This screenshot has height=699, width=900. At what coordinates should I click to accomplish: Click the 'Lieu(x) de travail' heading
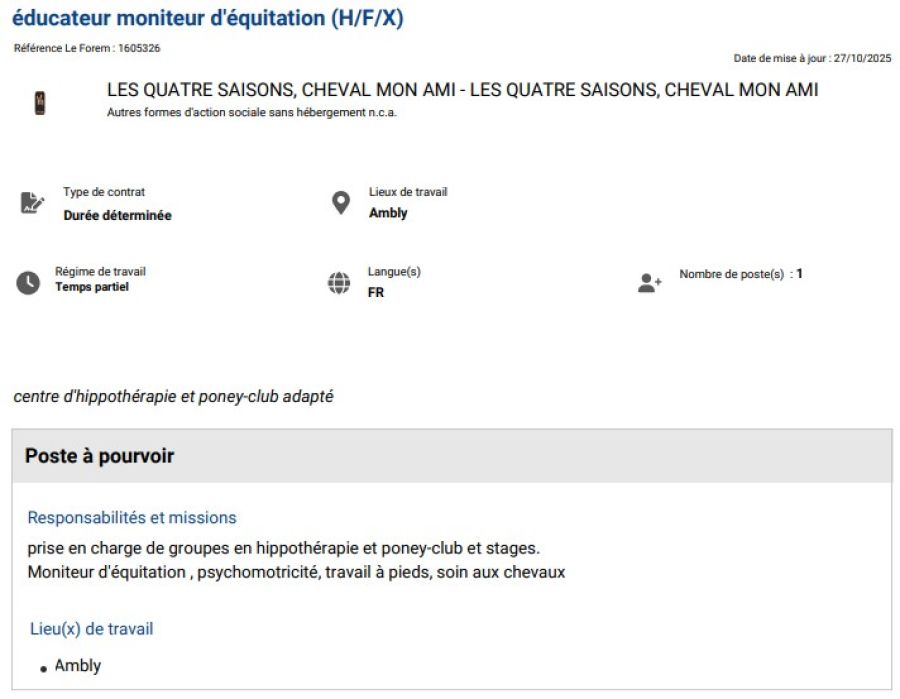tap(91, 629)
